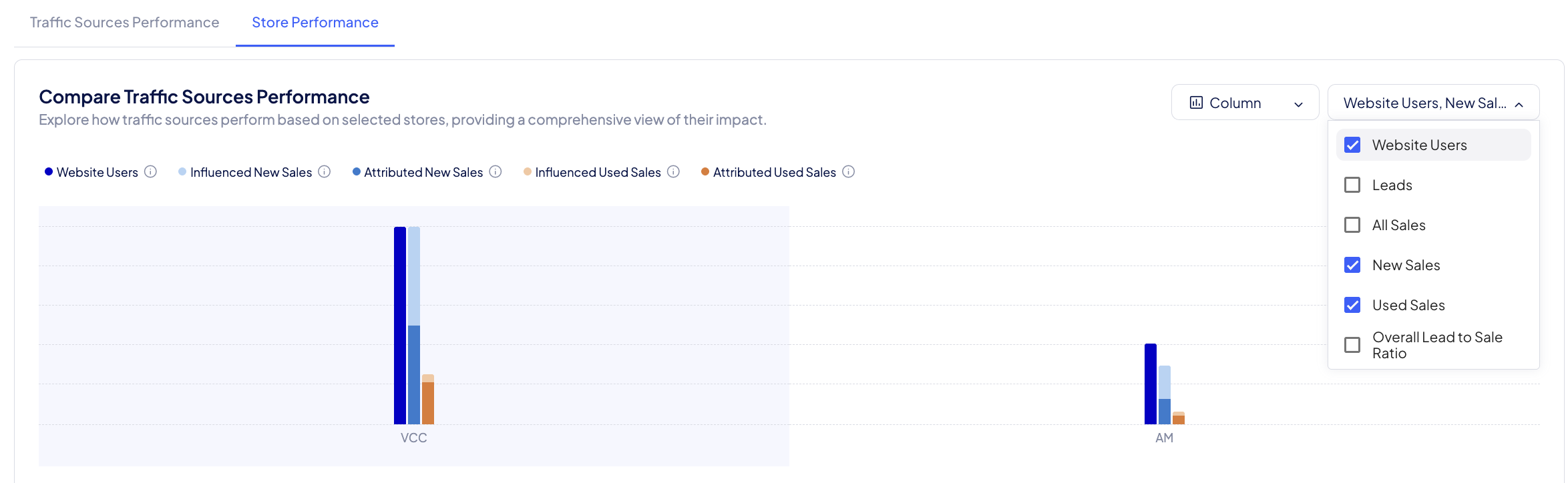Click the column chart icon in selector
Viewport: 1568px width, 483px height.
(1196, 103)
